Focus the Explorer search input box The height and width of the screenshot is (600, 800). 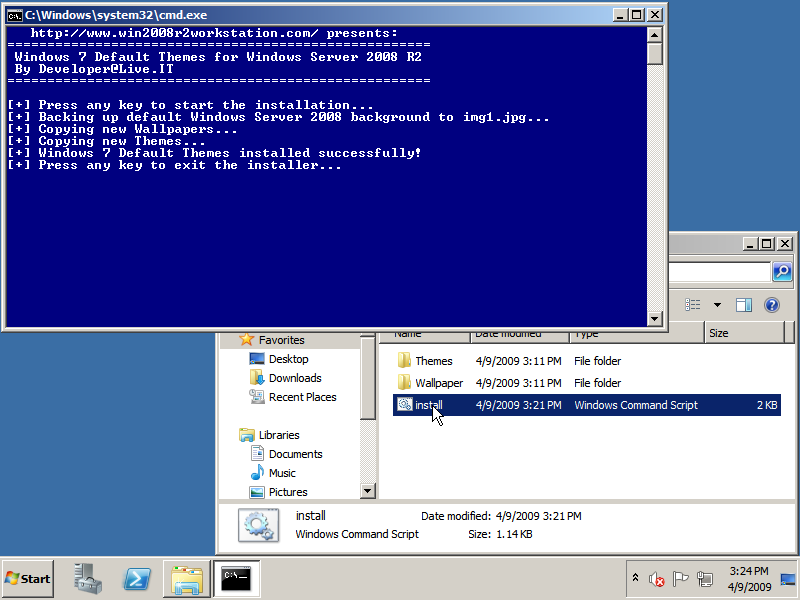719,271
